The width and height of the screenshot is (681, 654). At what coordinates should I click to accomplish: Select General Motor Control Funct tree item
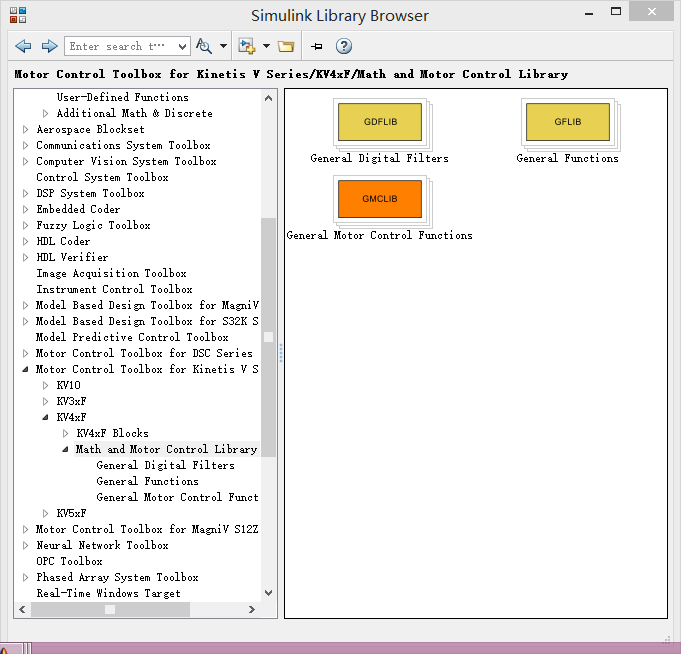177,497
